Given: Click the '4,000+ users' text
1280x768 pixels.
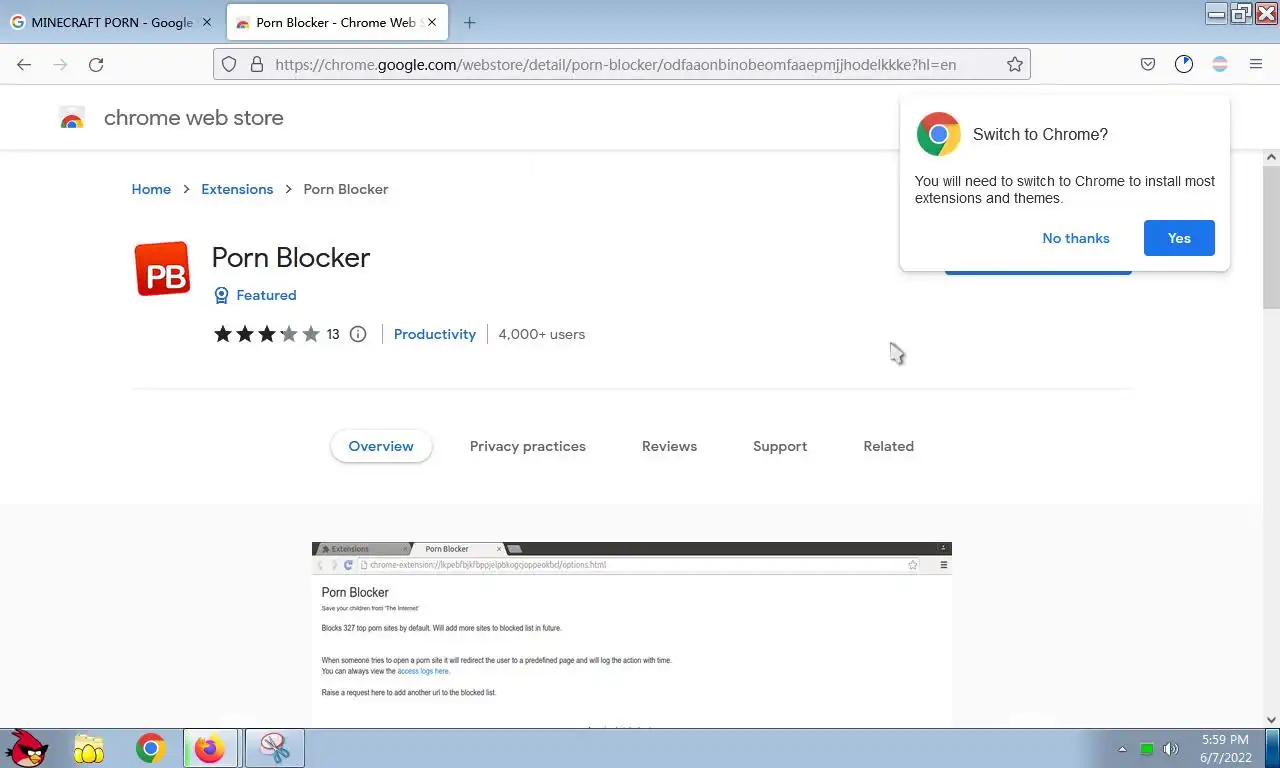Looking at the screenshot, I should click(x=542, y=334).
